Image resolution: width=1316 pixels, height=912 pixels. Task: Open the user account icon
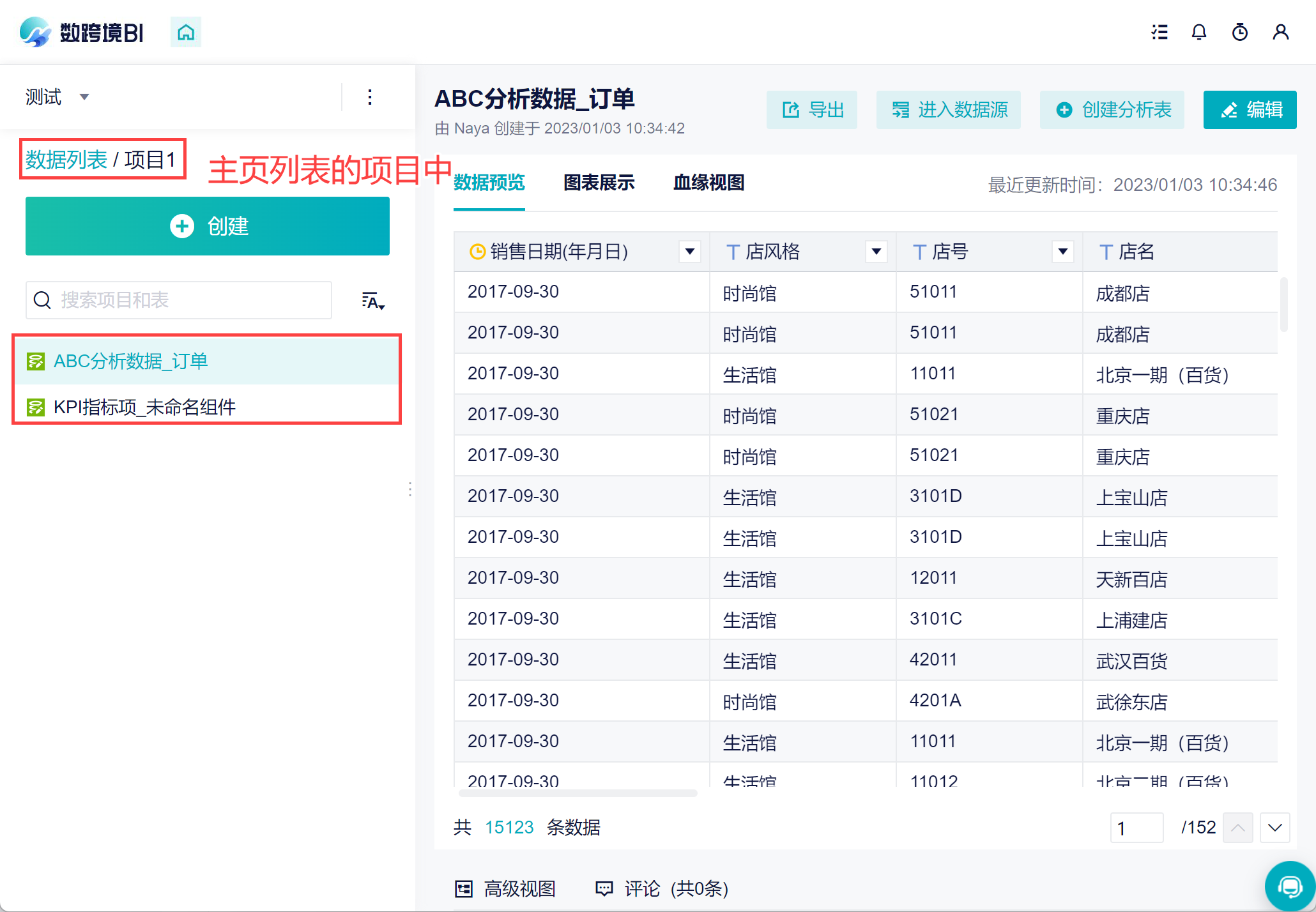pos(1281,32)
